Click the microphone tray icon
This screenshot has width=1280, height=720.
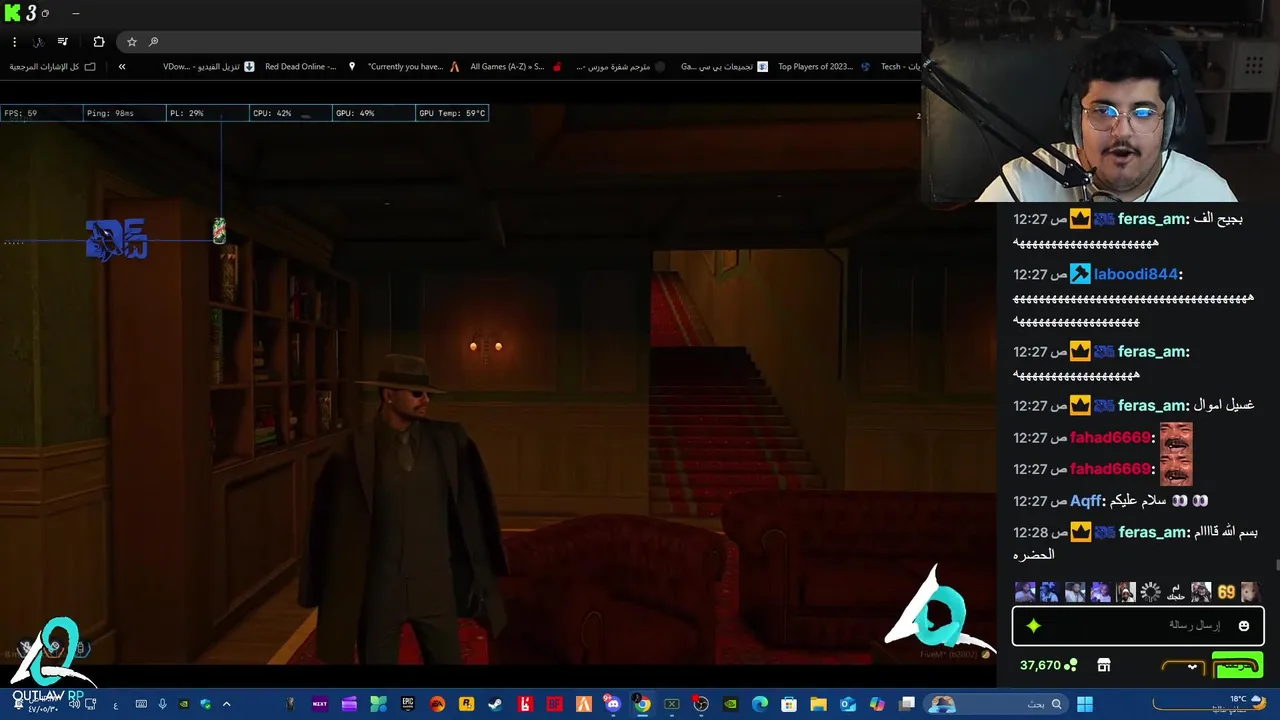[162, 704]
